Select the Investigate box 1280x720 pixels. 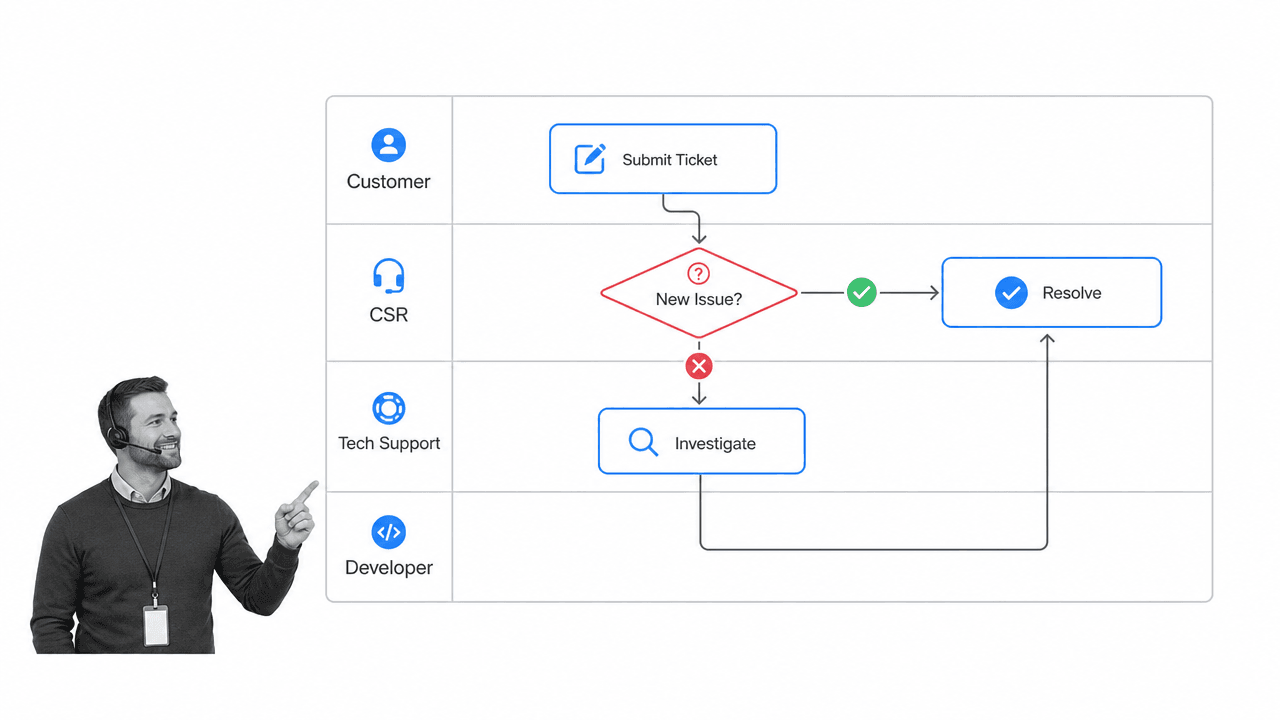pyautogui.click(x=701, y=441)
